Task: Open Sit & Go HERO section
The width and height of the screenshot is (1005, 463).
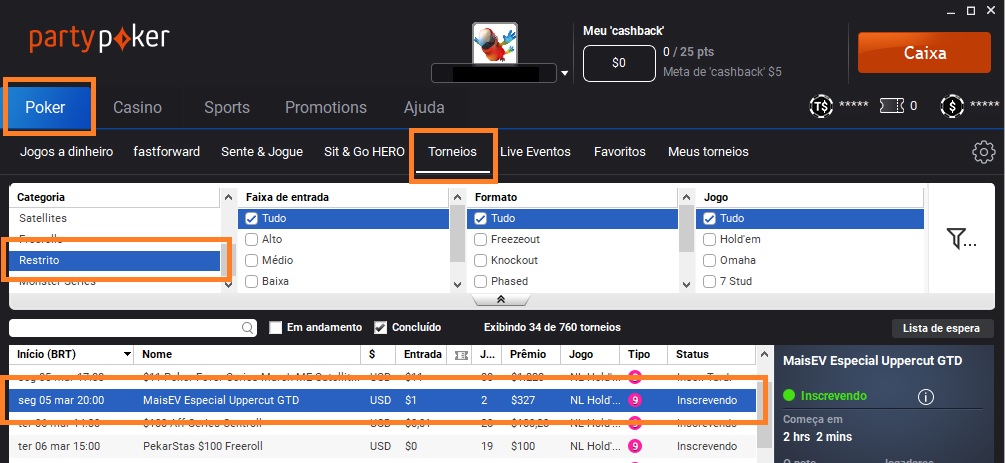Action: click(x=364, y=152)
